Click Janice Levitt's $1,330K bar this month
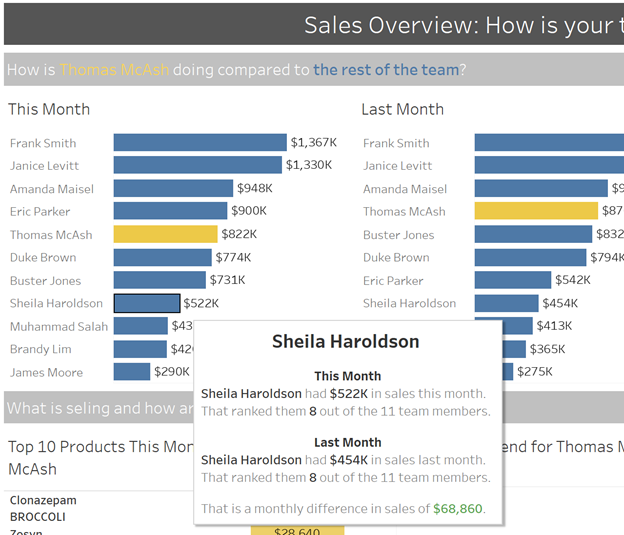This screenshot has height=535, width=624. coord(197,165)
